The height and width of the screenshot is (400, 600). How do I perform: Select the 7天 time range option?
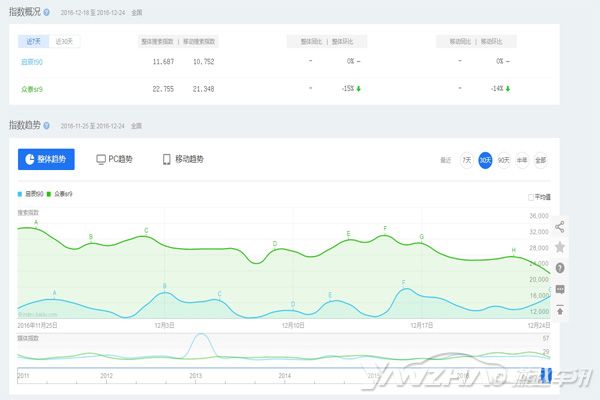pyautogui.click(x=467, y=160)
